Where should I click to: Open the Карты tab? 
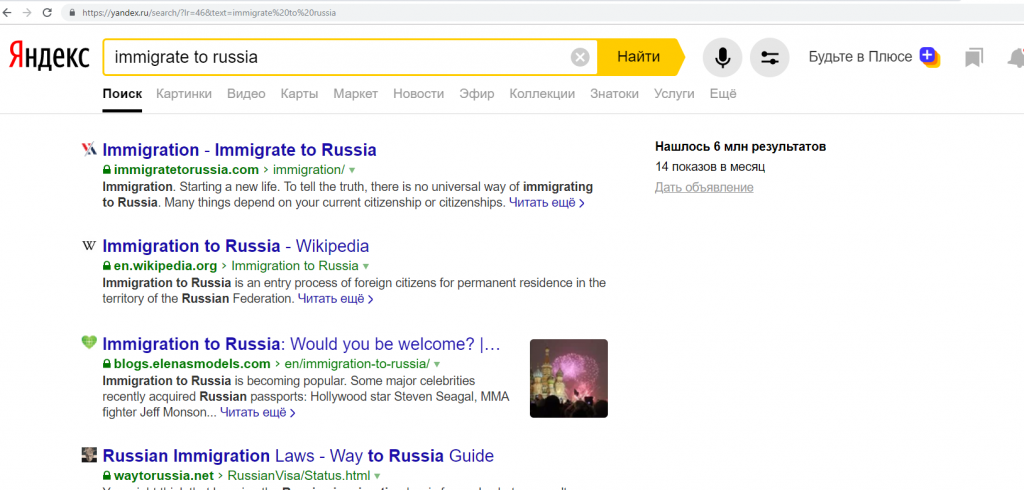pos(299,93)
